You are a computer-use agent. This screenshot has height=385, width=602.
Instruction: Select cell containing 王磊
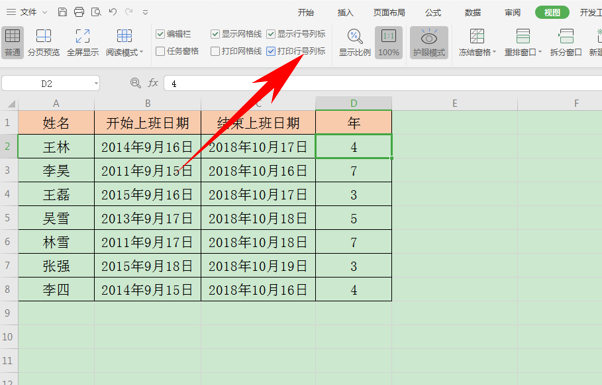point(56,194)
